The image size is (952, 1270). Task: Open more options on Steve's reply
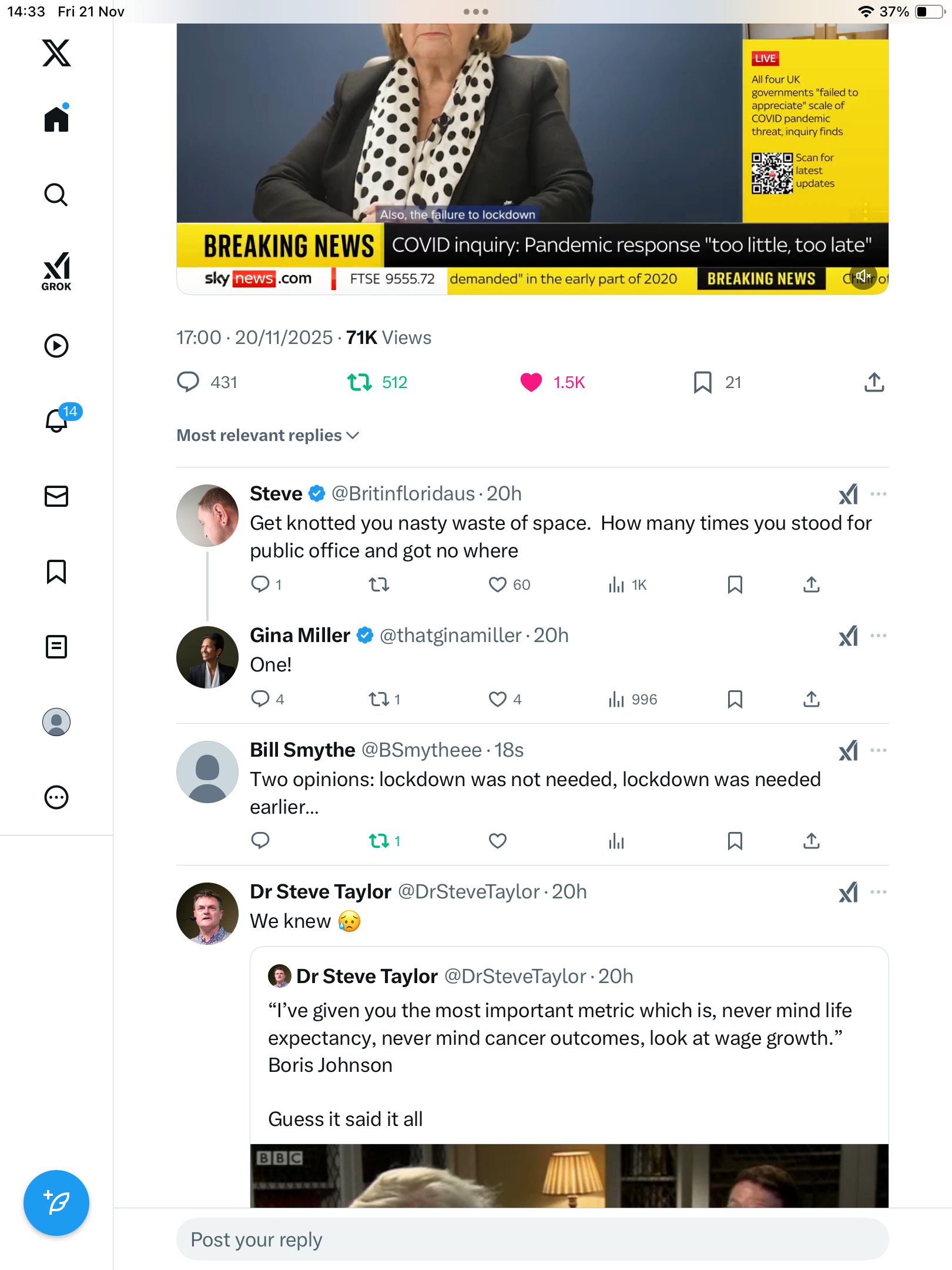coord(879,494)
